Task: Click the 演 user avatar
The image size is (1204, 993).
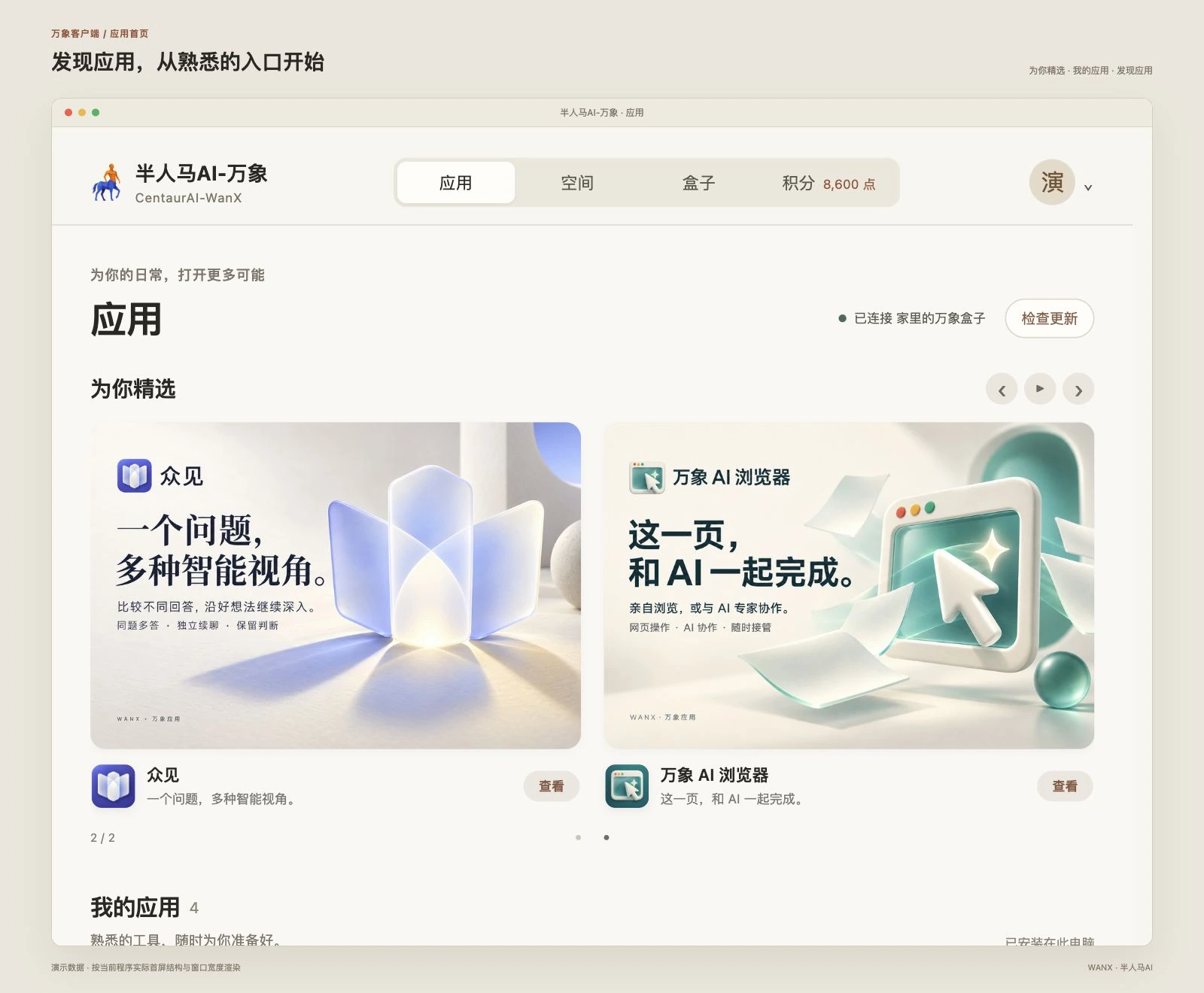Action: click(x=1052, y=182)
